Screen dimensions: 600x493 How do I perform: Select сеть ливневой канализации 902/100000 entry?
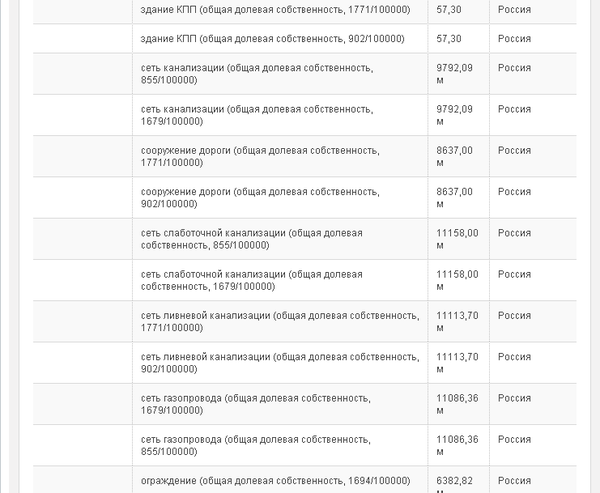pos(280,362)
